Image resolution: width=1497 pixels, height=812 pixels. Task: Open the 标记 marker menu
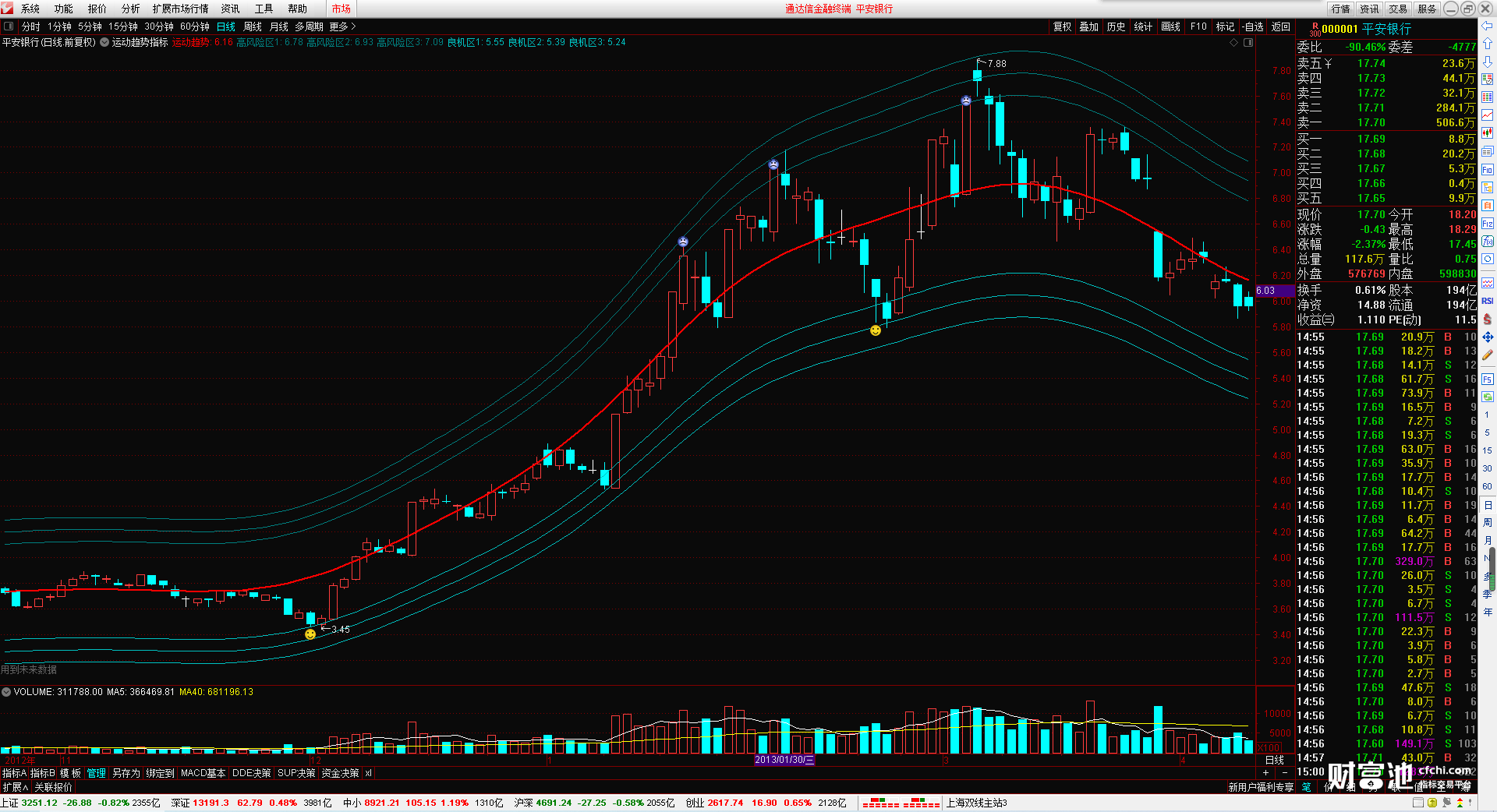(1226, 26)
